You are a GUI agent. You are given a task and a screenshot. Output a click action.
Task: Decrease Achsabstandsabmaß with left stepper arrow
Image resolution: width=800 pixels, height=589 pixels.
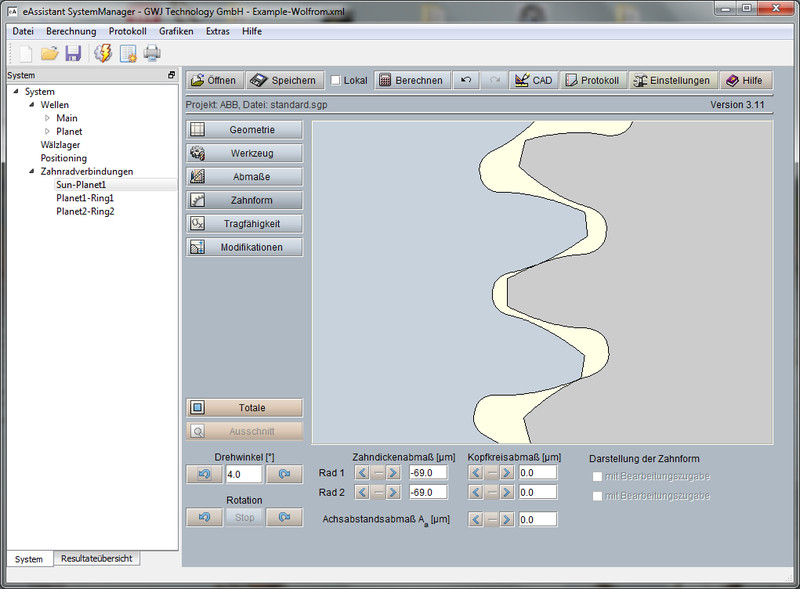tap(476, 519)
